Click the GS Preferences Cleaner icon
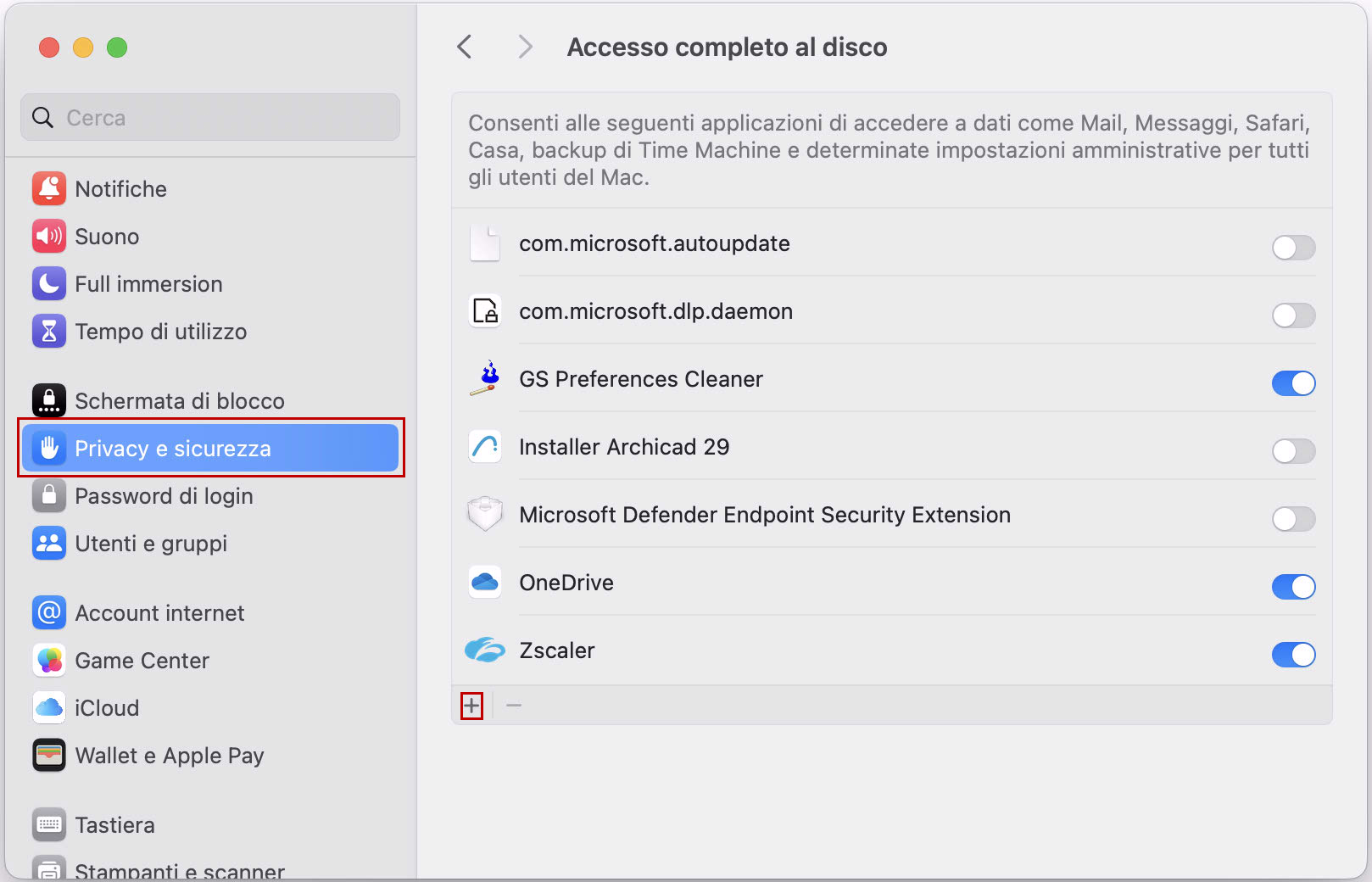 tap(484, 379)
